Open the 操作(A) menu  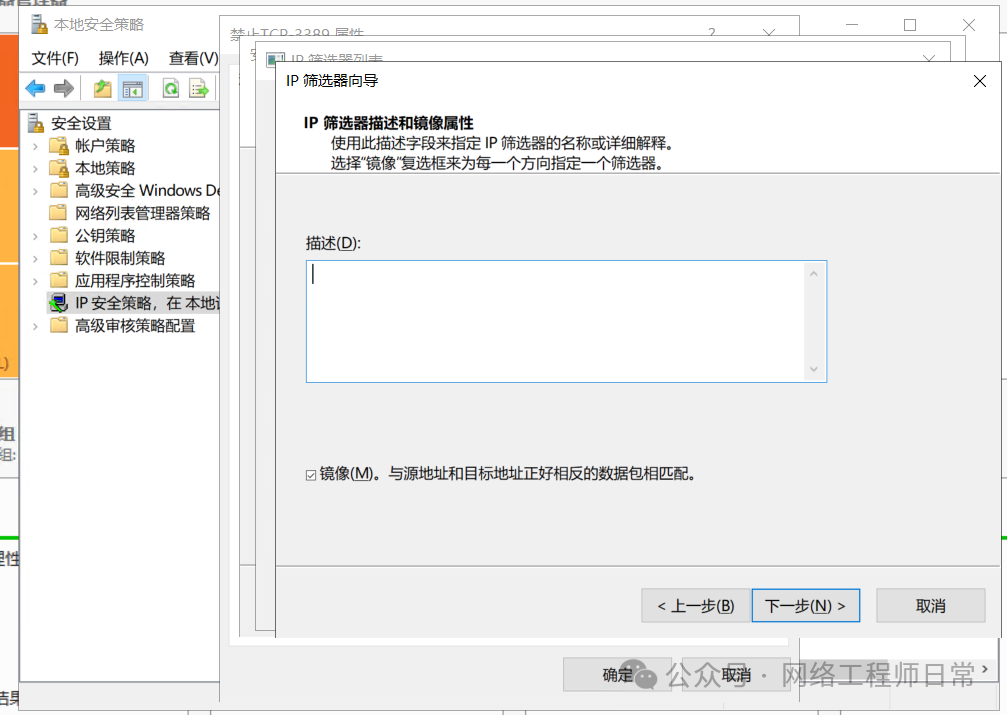coord(124,58)
